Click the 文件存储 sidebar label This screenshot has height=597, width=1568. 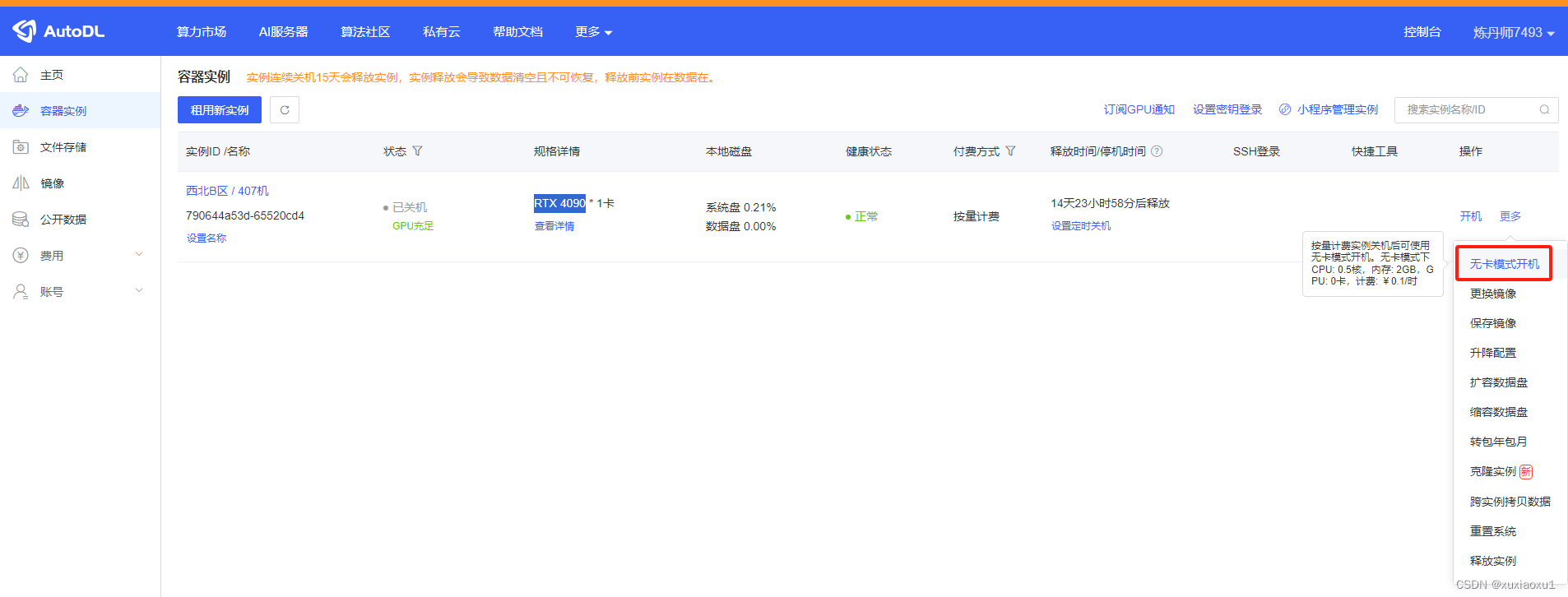click(63, 147)
